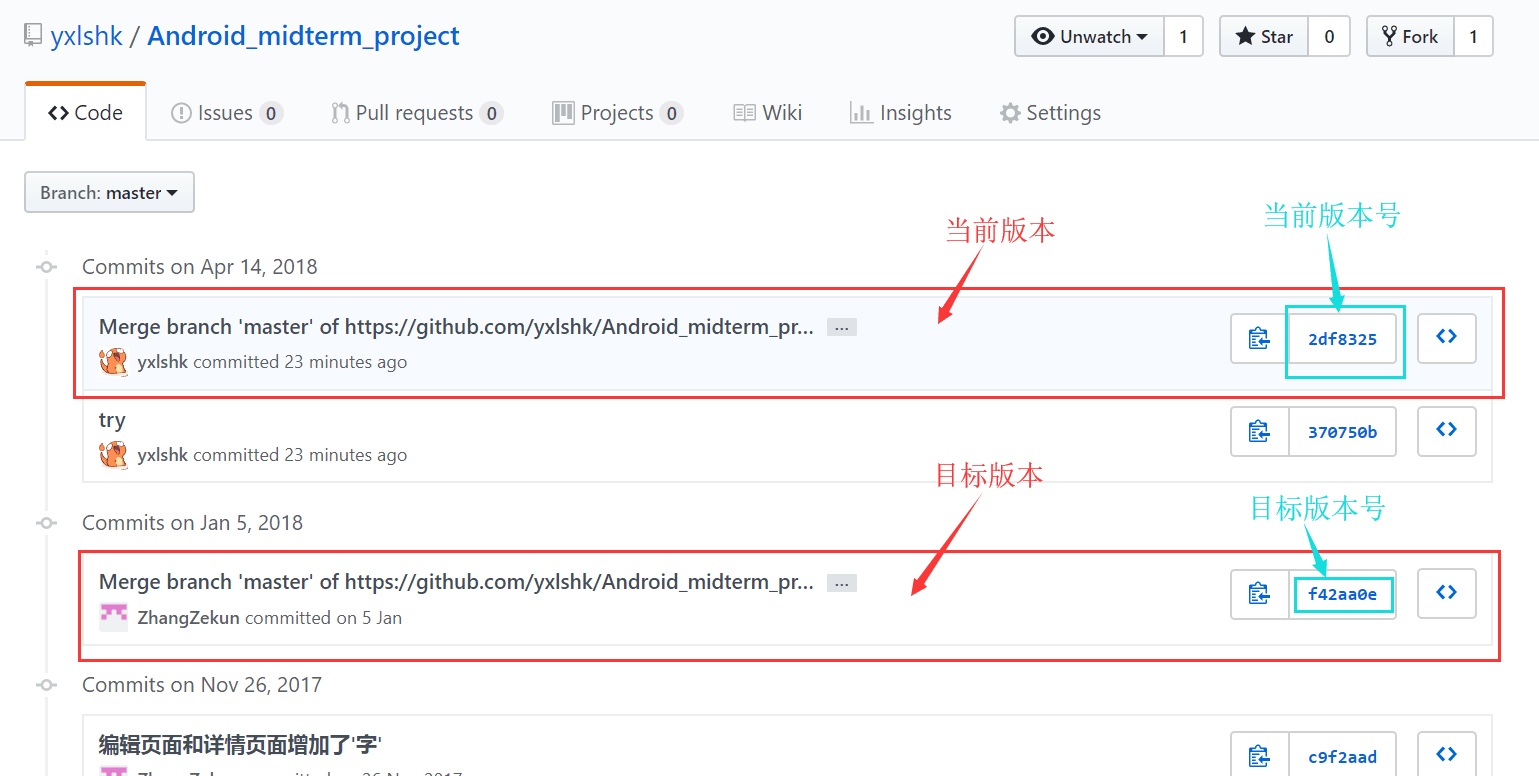
Task: Open the yxlshk owner profile link
Action: 86,36
